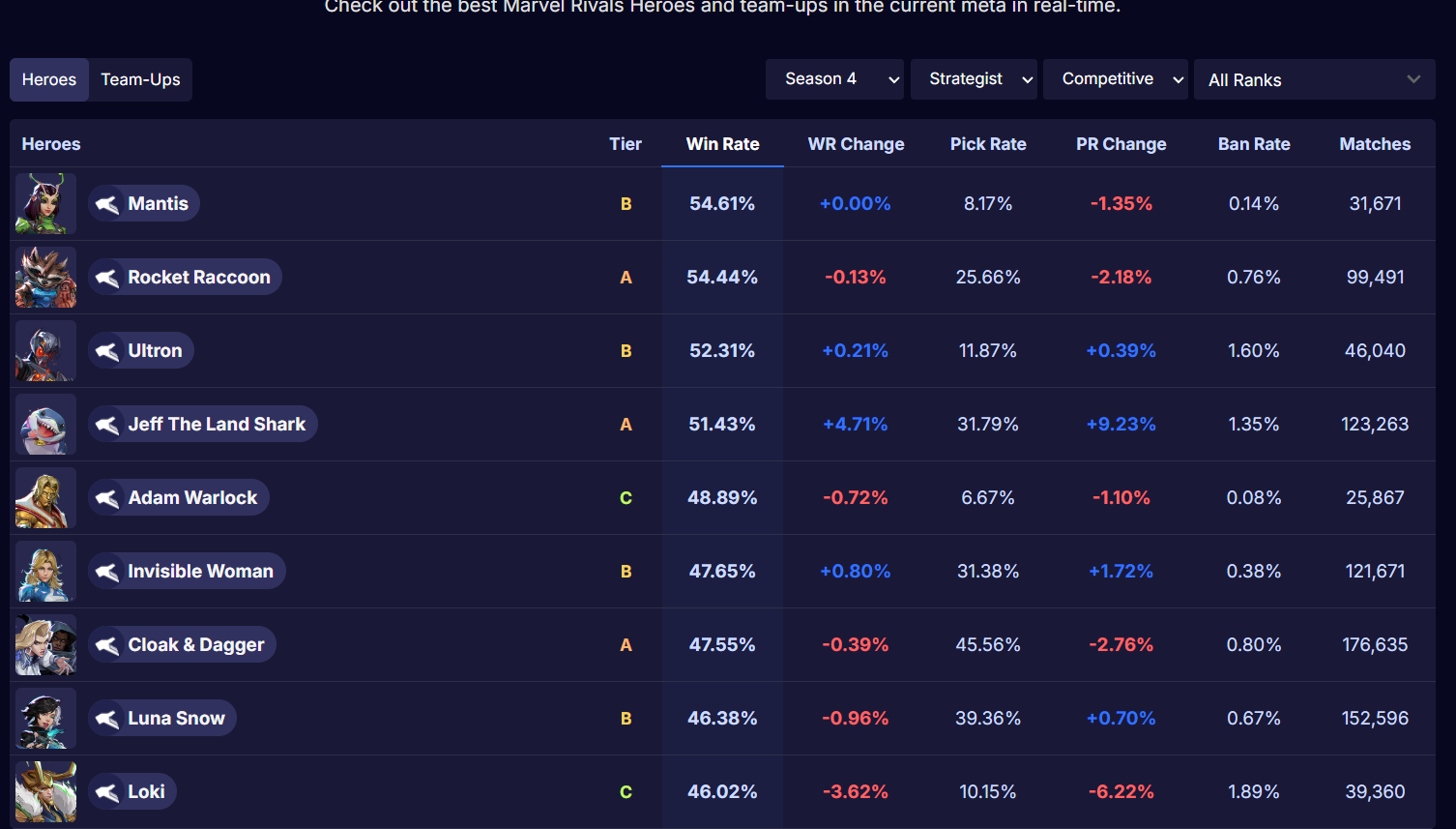
Task: Open Luna Snow hero portrait
Action: tap(45, 718)
